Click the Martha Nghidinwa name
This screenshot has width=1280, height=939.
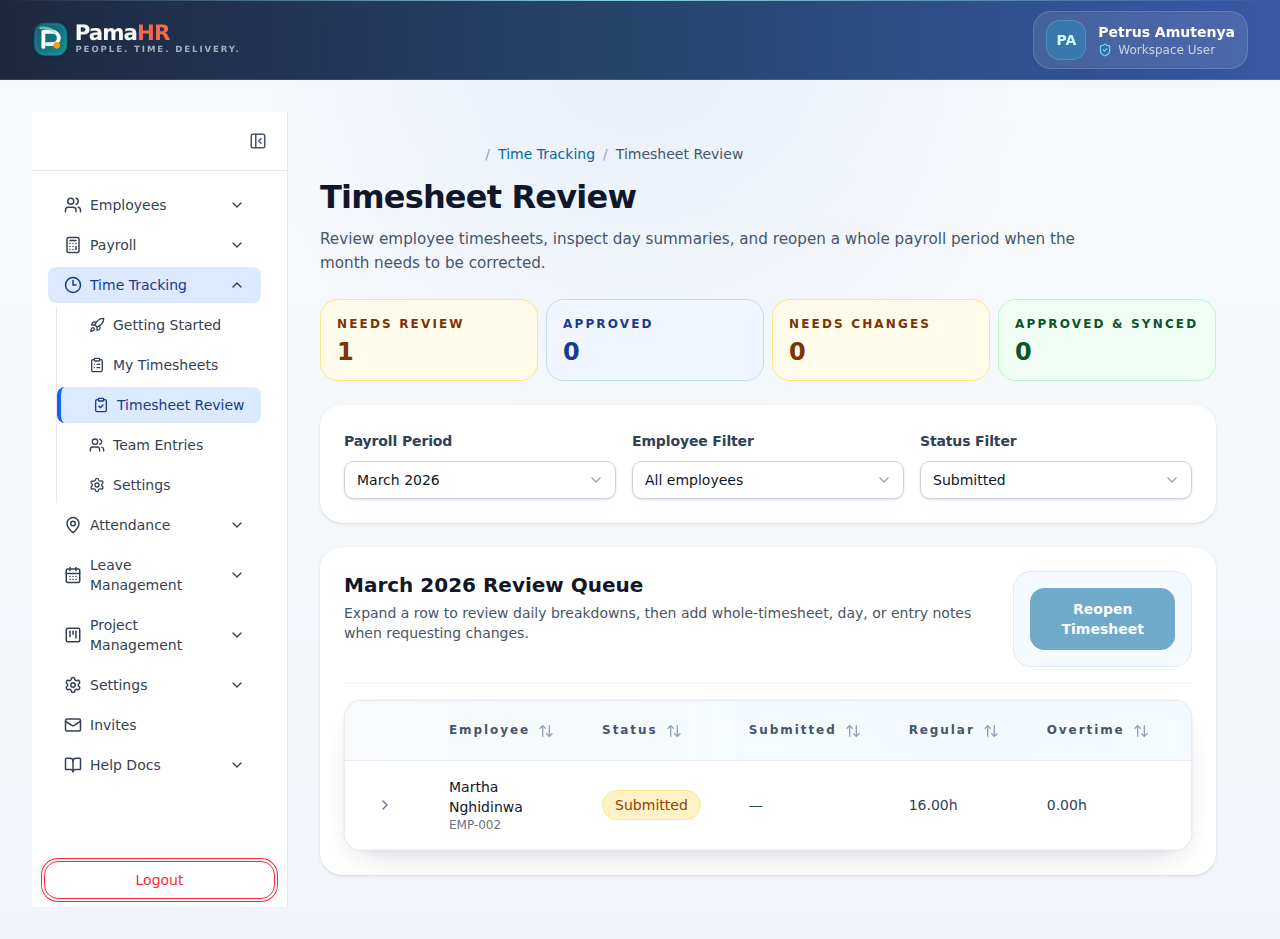click(x=486, y=797)
